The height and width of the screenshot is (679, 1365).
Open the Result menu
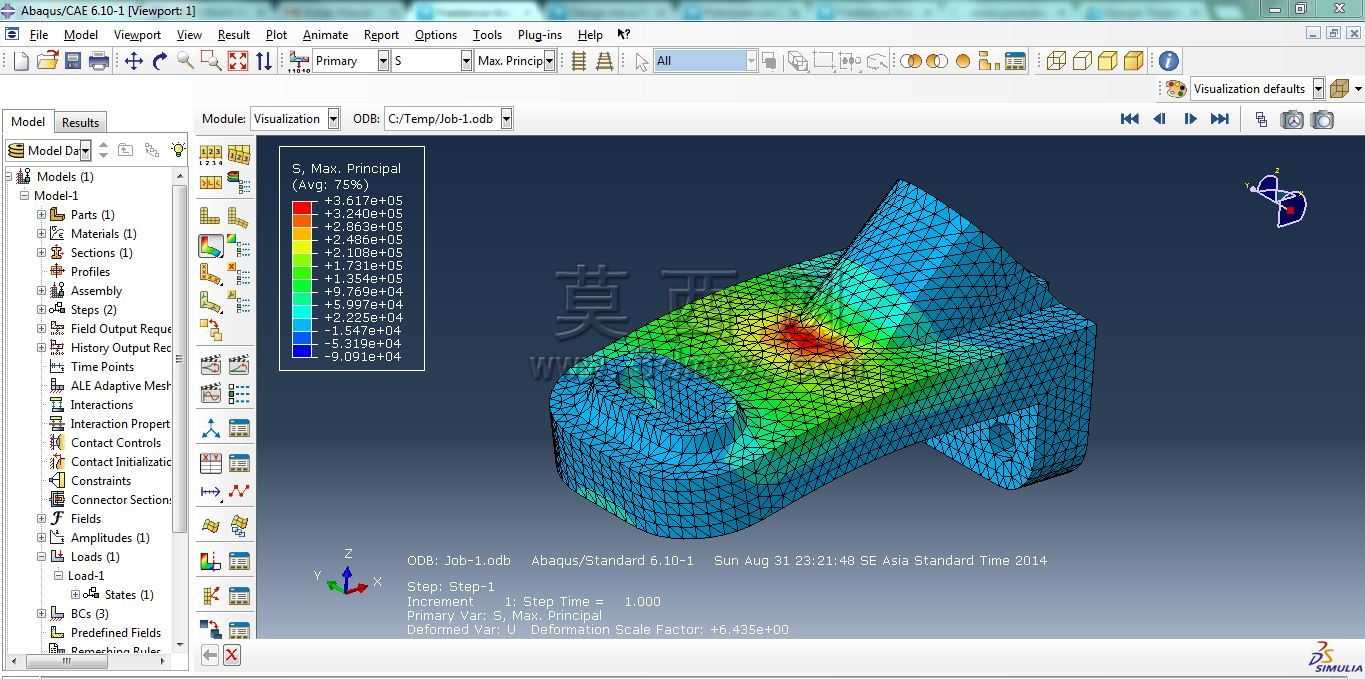point(233,34)
